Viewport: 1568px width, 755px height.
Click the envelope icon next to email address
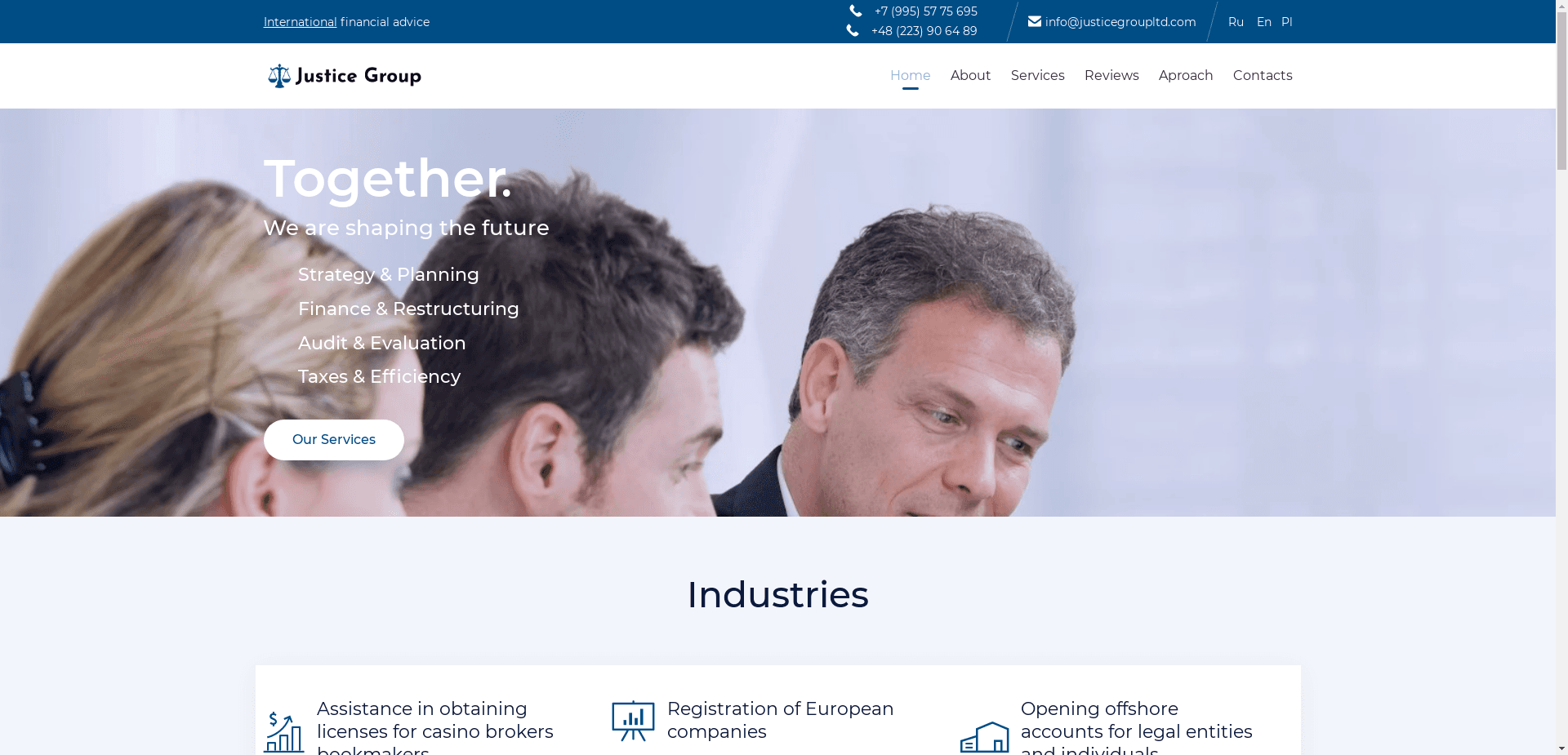click(1035, 21)
